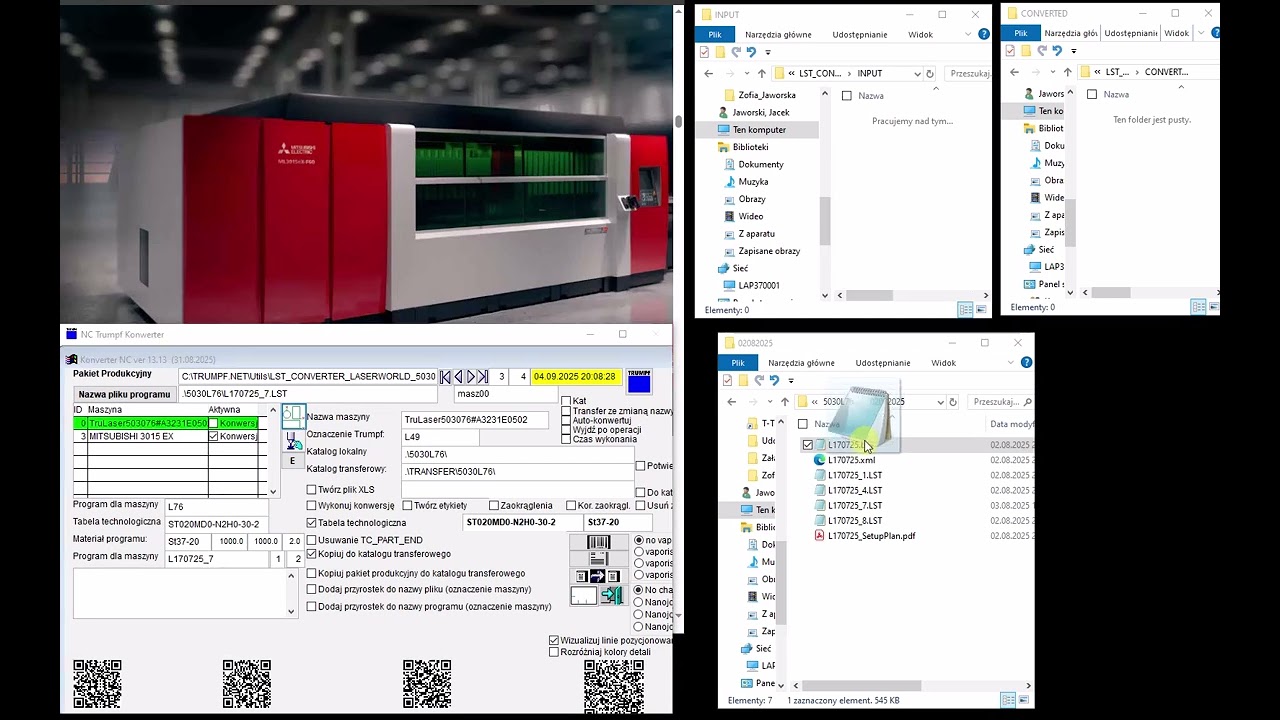
Task: Open address dropdown in 02082025 window
Action: (940, 402)
